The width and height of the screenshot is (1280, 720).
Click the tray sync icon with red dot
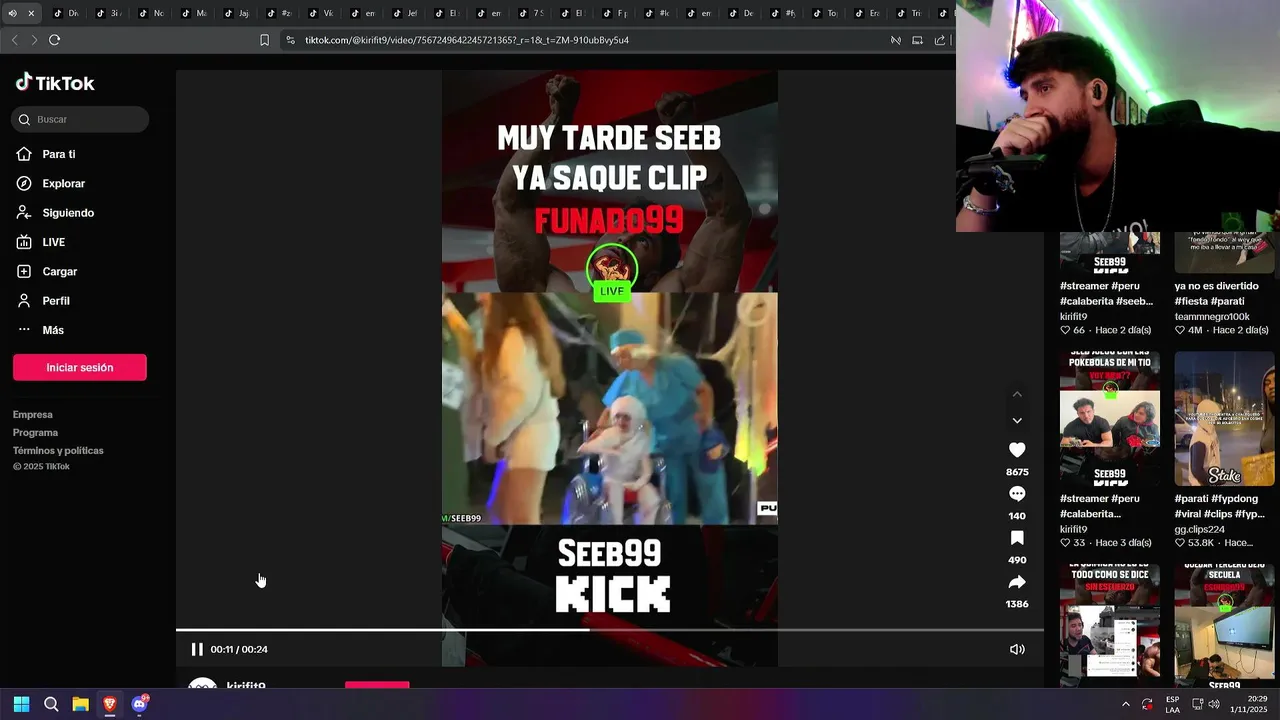click(1147, 704)
